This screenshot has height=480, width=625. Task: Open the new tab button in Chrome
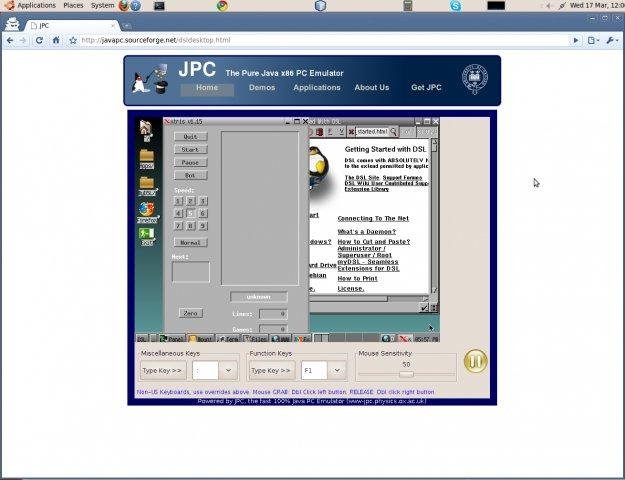coord(127,26)
